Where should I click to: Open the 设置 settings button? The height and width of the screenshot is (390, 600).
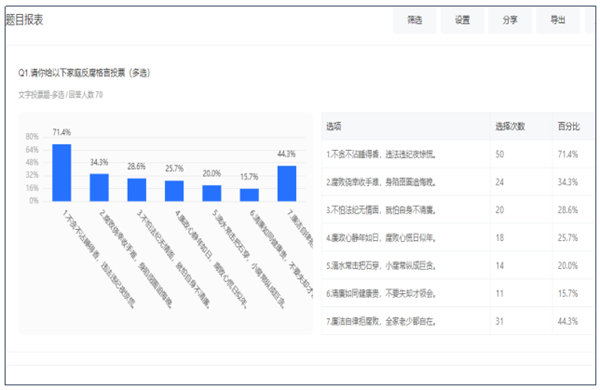462,20
